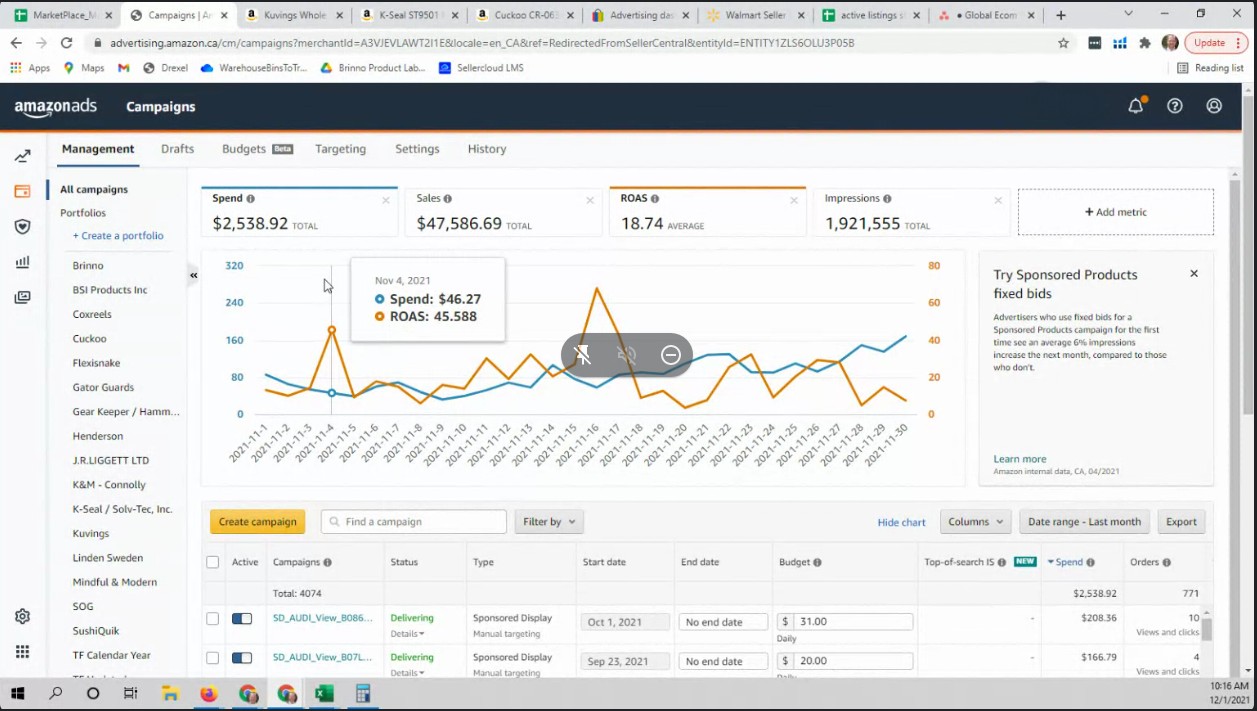Click the info icon next to Impressions metric
This screenshot has width=1257, height=711.
point(887,199)
